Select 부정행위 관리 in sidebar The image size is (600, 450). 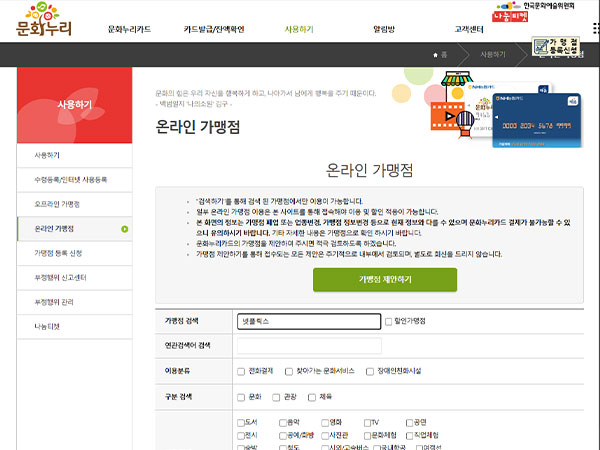point(75,302)
